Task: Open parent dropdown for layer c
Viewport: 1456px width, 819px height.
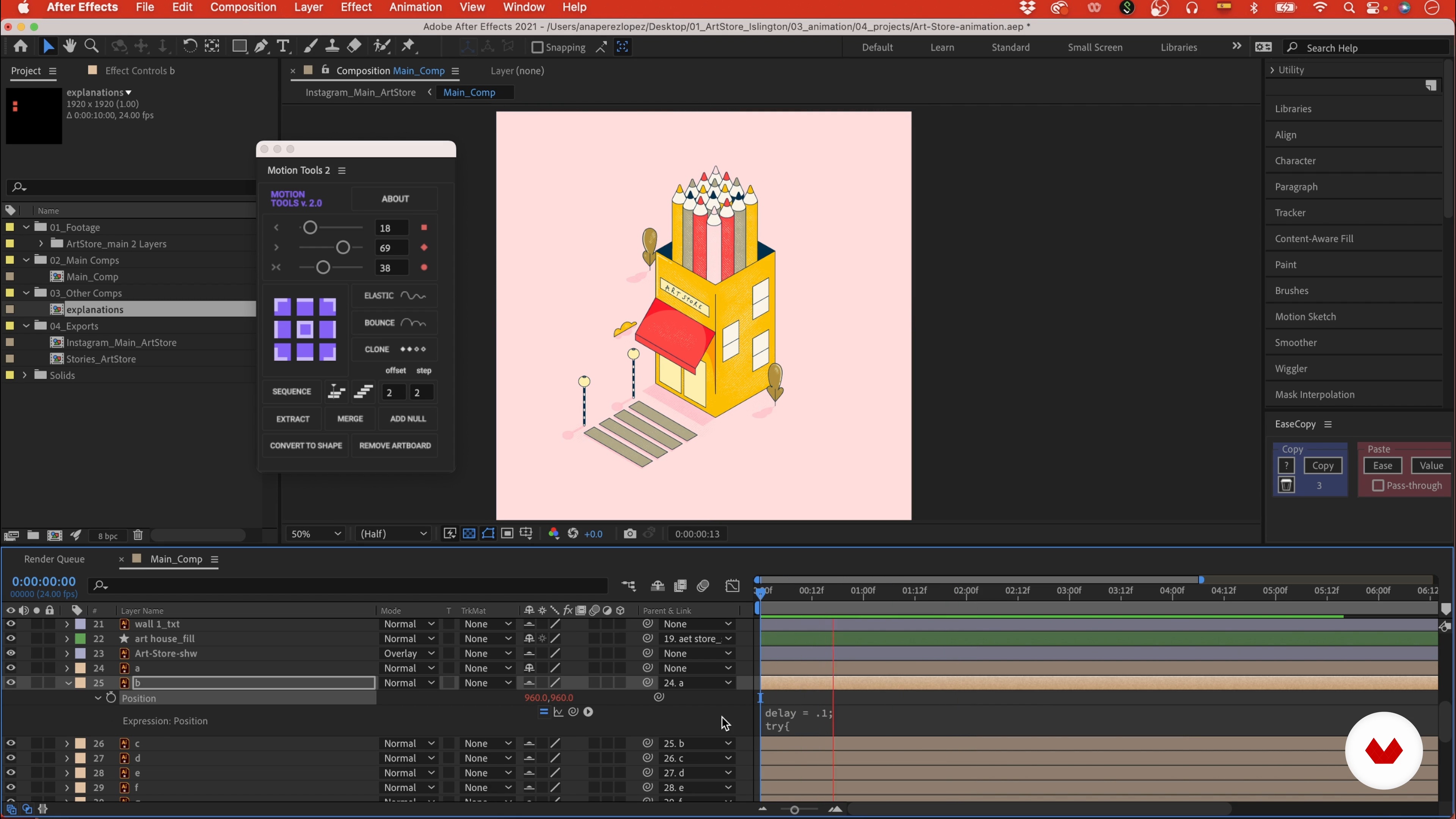Action: (x=698, y=743)
